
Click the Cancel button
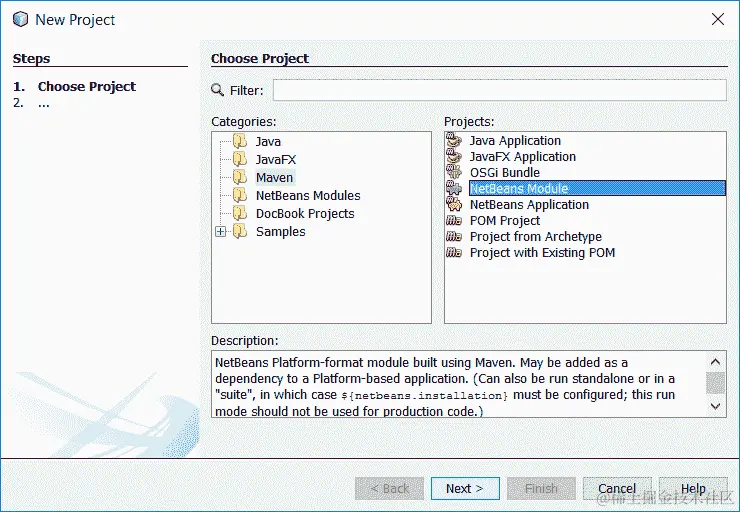[617, 488]
